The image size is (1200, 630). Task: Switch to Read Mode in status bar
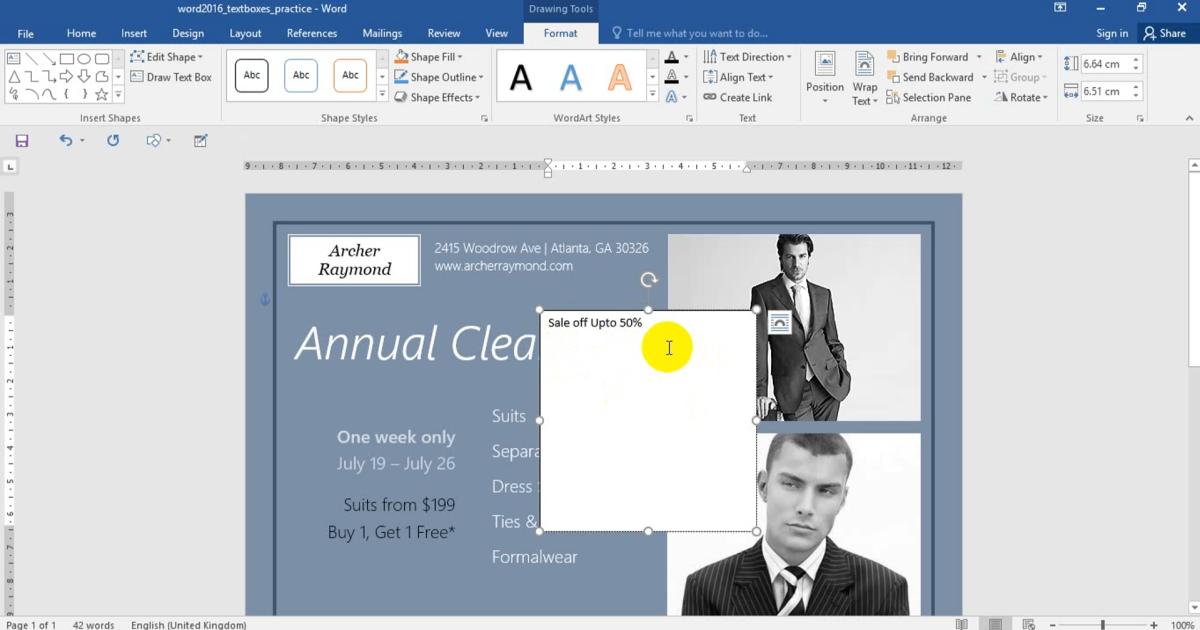pyautogui.click(x=962, y=623)
